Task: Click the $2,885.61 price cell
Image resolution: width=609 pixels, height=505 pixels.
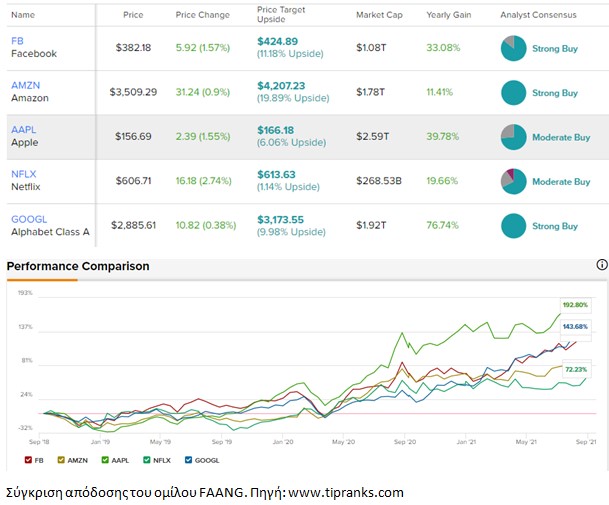Action: [x=133, y=225]
